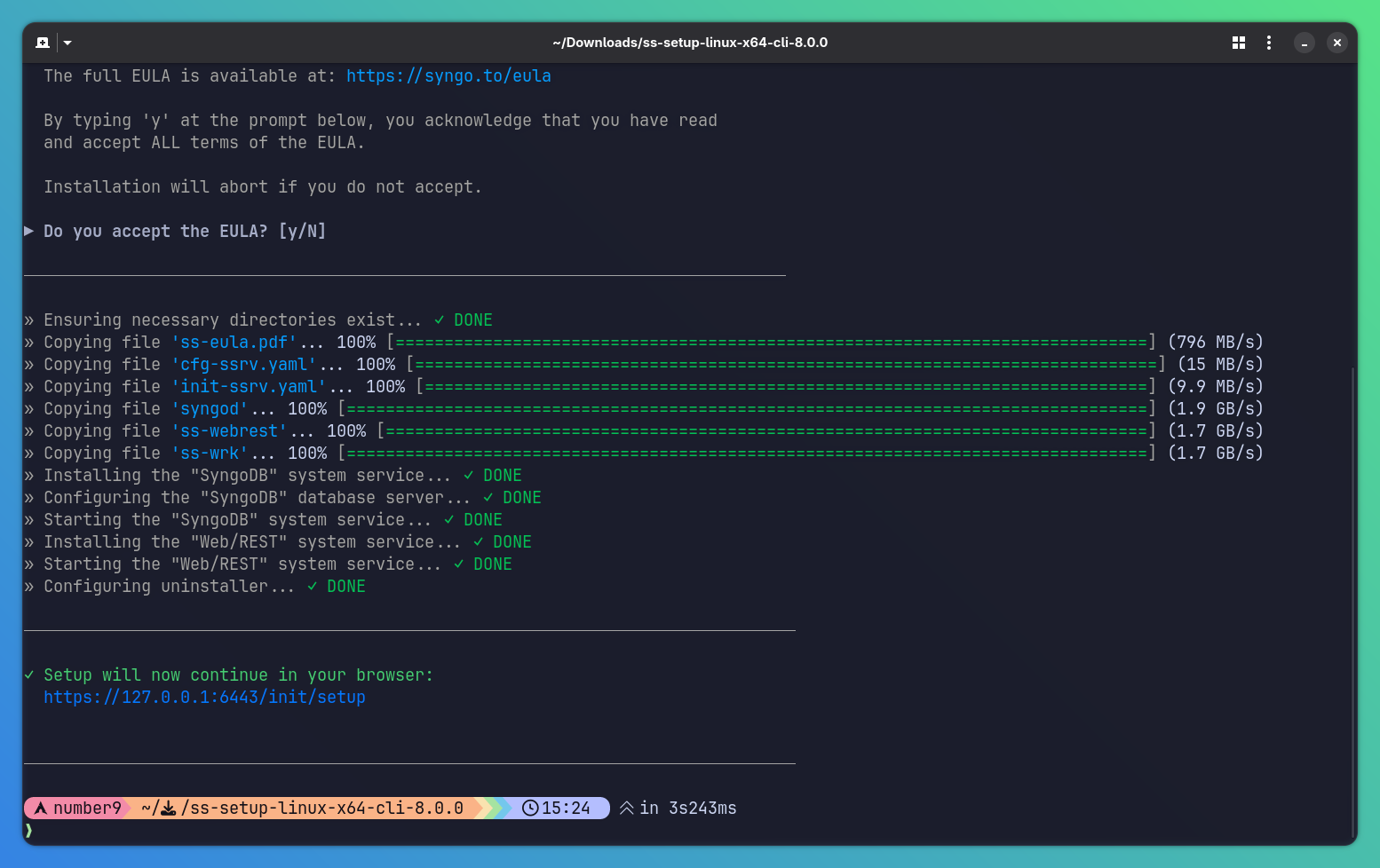This screenshot has width=1380, height=868.
Task: Close the terminal window
Action: pos(1337,43)
